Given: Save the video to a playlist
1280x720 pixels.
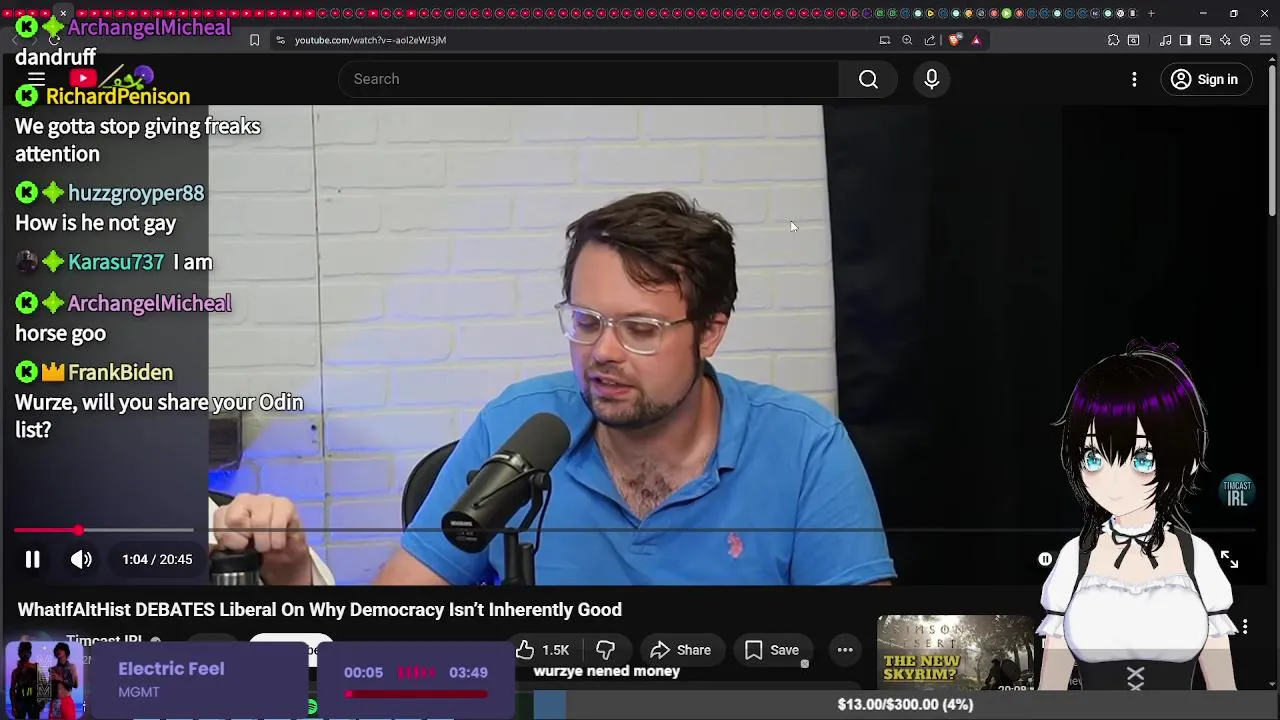Looking at the screenshot, I should [x=772, y=650].
